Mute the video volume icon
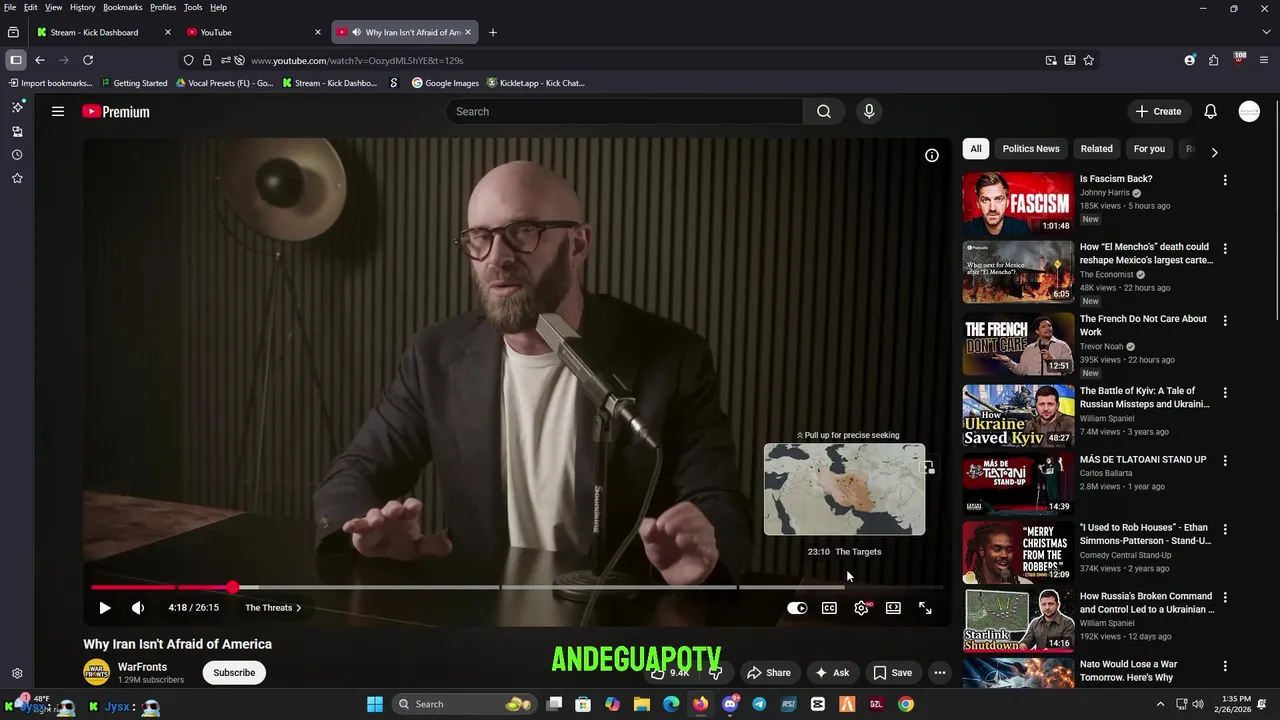 [138, 608]
